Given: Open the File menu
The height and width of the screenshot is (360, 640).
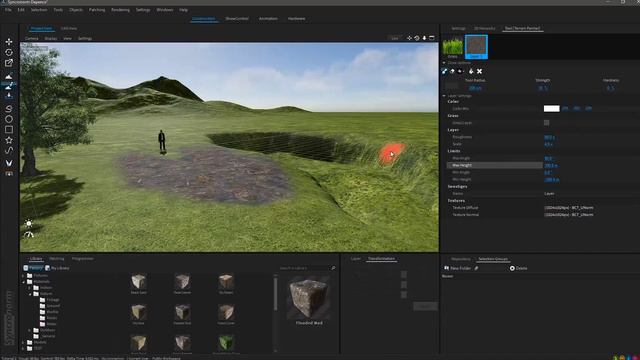Looking at the screenshot, I should [x=8, y=10].
